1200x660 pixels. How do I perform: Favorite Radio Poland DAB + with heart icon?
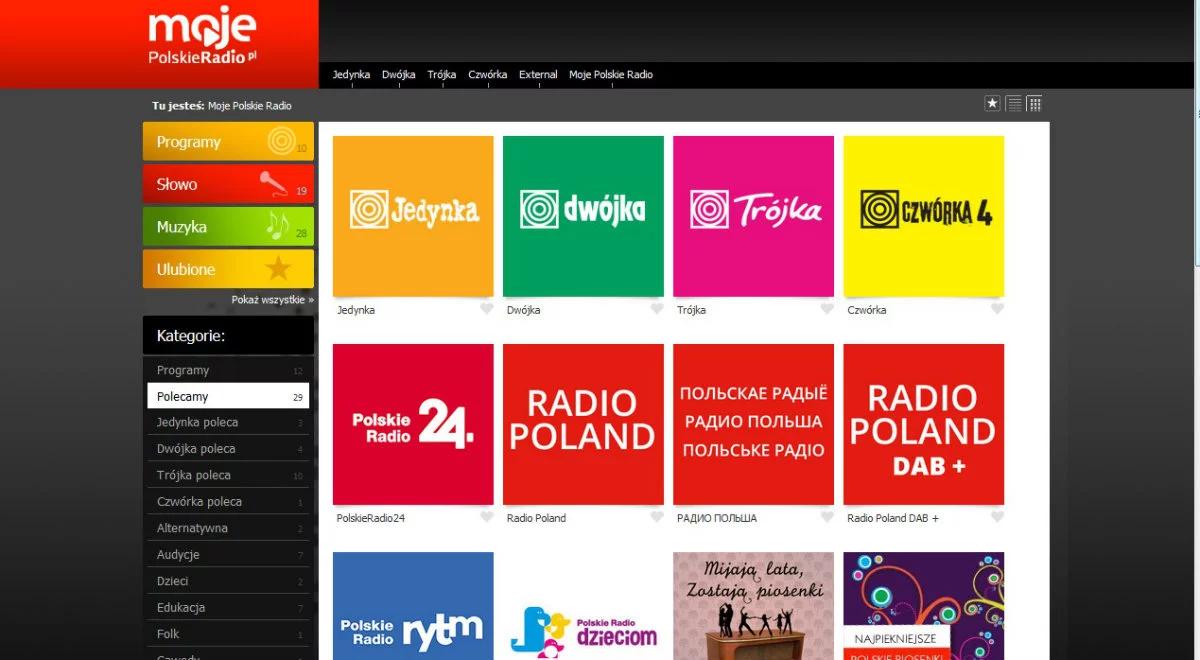(x=997, y=517)
